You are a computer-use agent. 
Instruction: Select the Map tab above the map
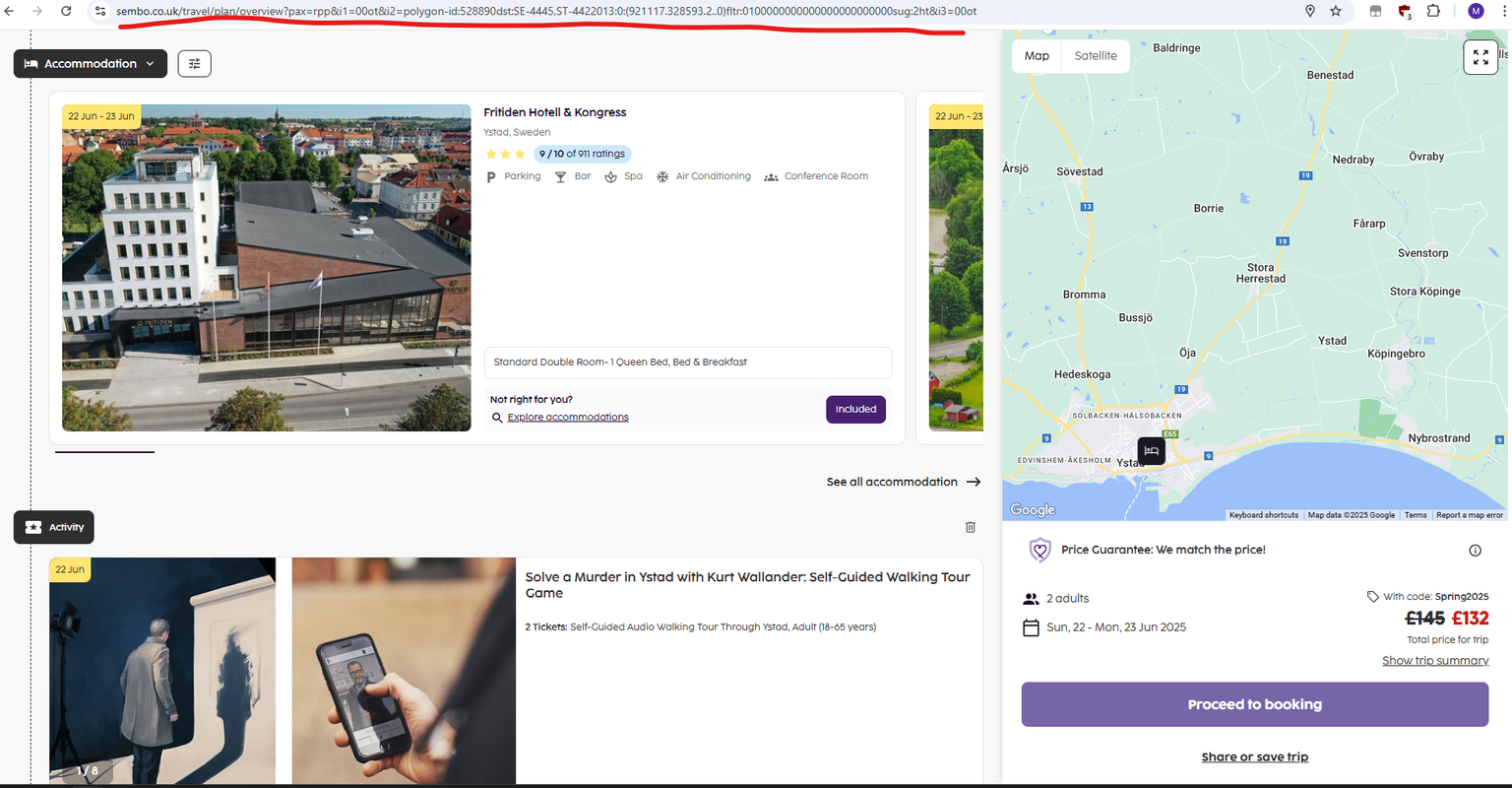[x=1037, y=56]
